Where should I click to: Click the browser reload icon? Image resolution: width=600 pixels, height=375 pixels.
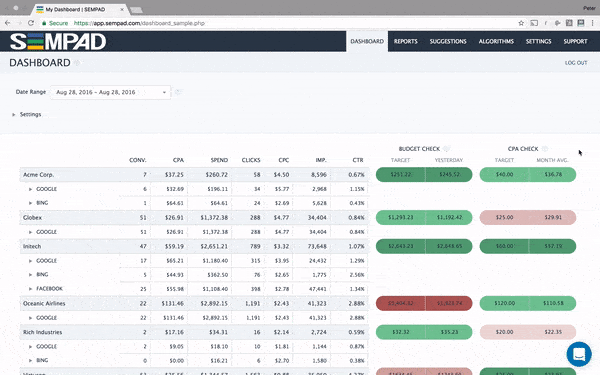pos(31,23)
